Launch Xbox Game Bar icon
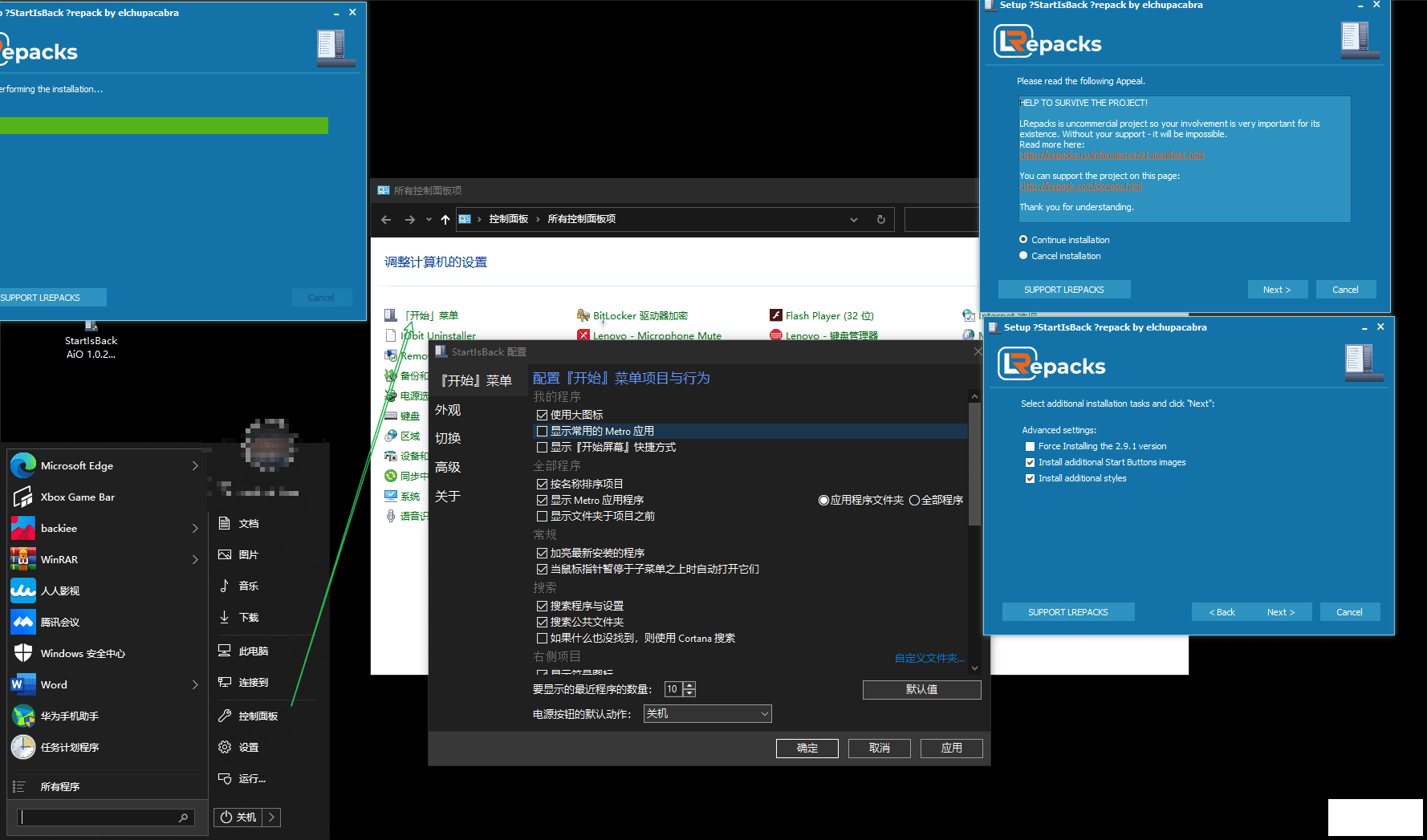The height and width of the screenshot is (840, 1427). coord(23,497)
